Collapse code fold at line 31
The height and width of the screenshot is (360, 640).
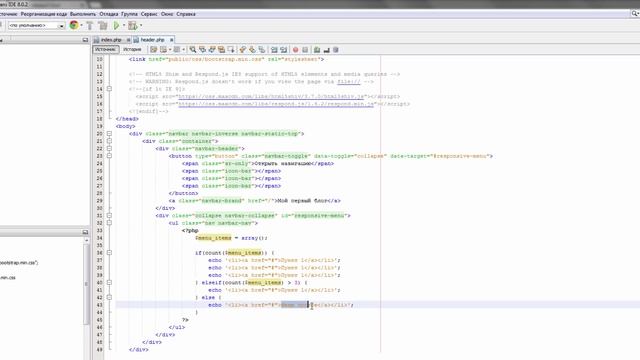[109, 216]
